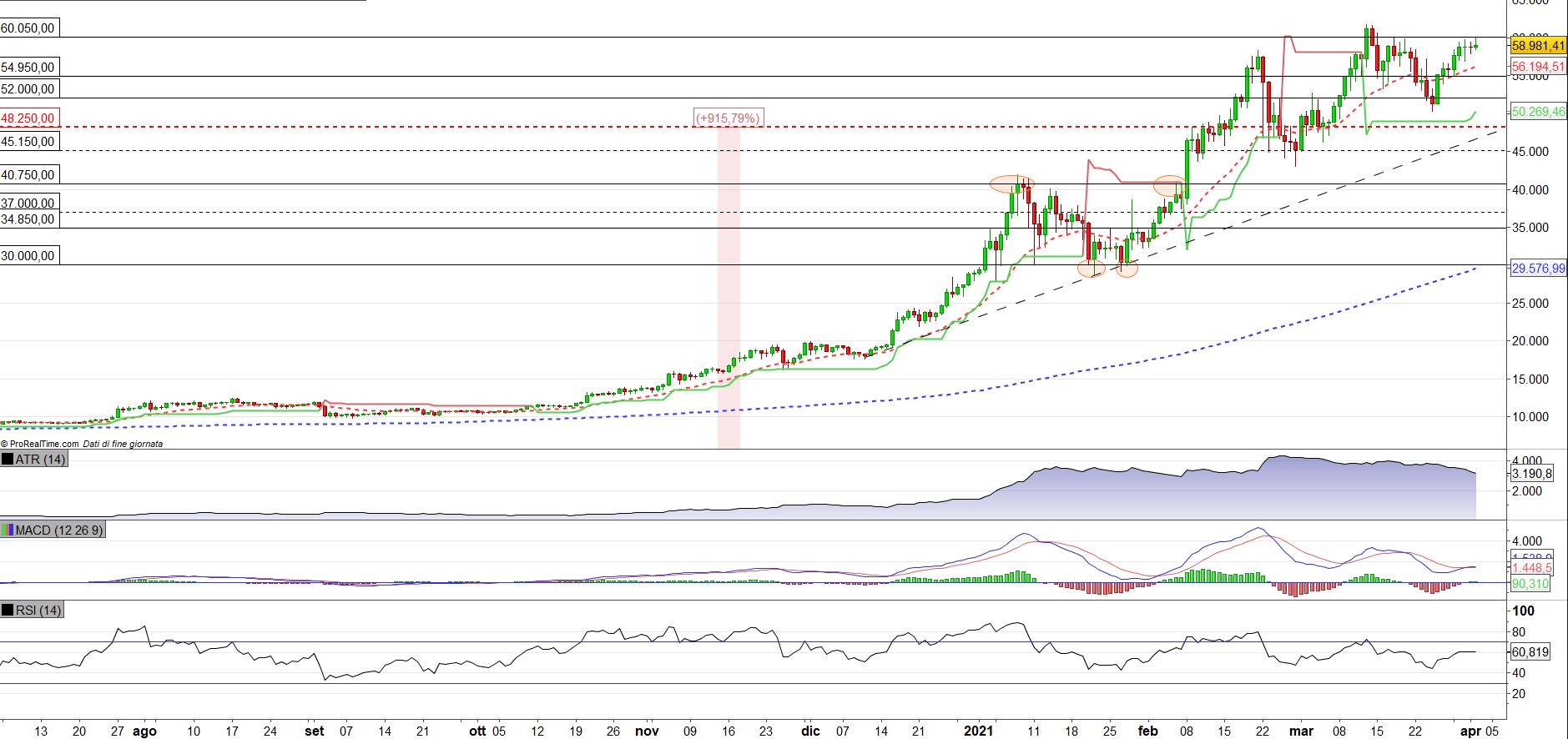Select the 30.000,00 support level label

[x=28, y=256]
